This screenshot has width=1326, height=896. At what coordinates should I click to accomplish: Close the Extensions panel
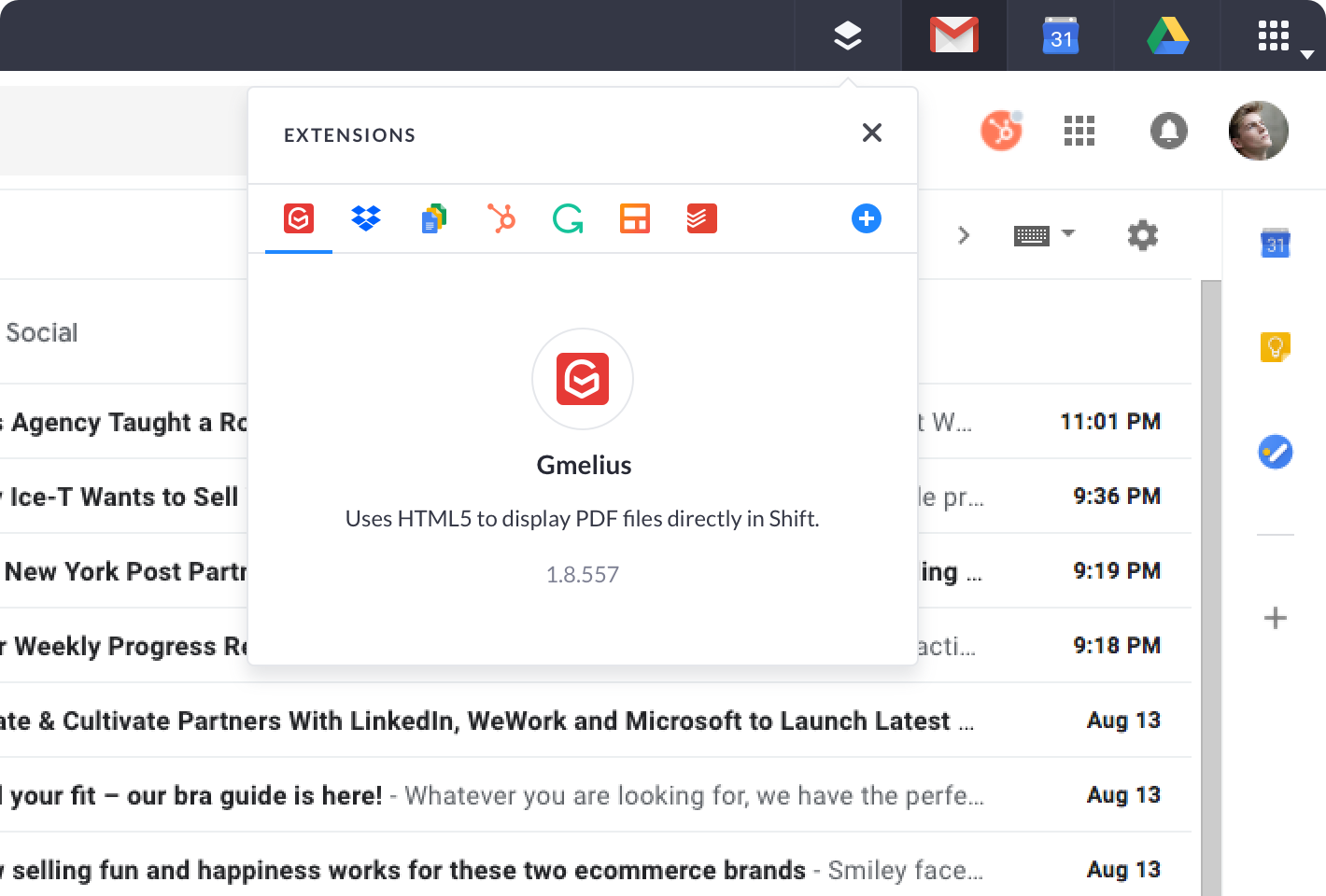pyautogui.click(x=871, y=133)
